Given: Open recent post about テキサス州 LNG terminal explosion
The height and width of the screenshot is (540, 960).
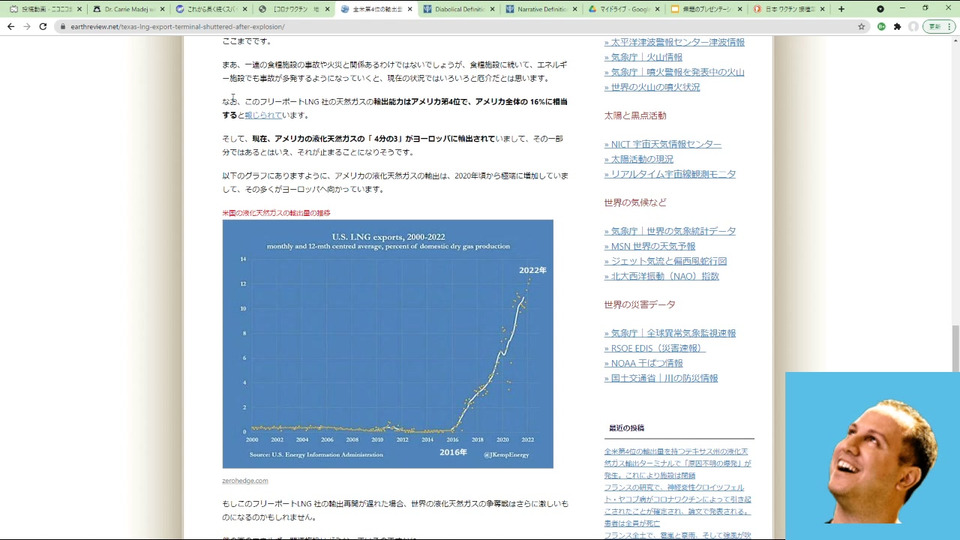Looking at the screenshot, I should tap(677, 463).
